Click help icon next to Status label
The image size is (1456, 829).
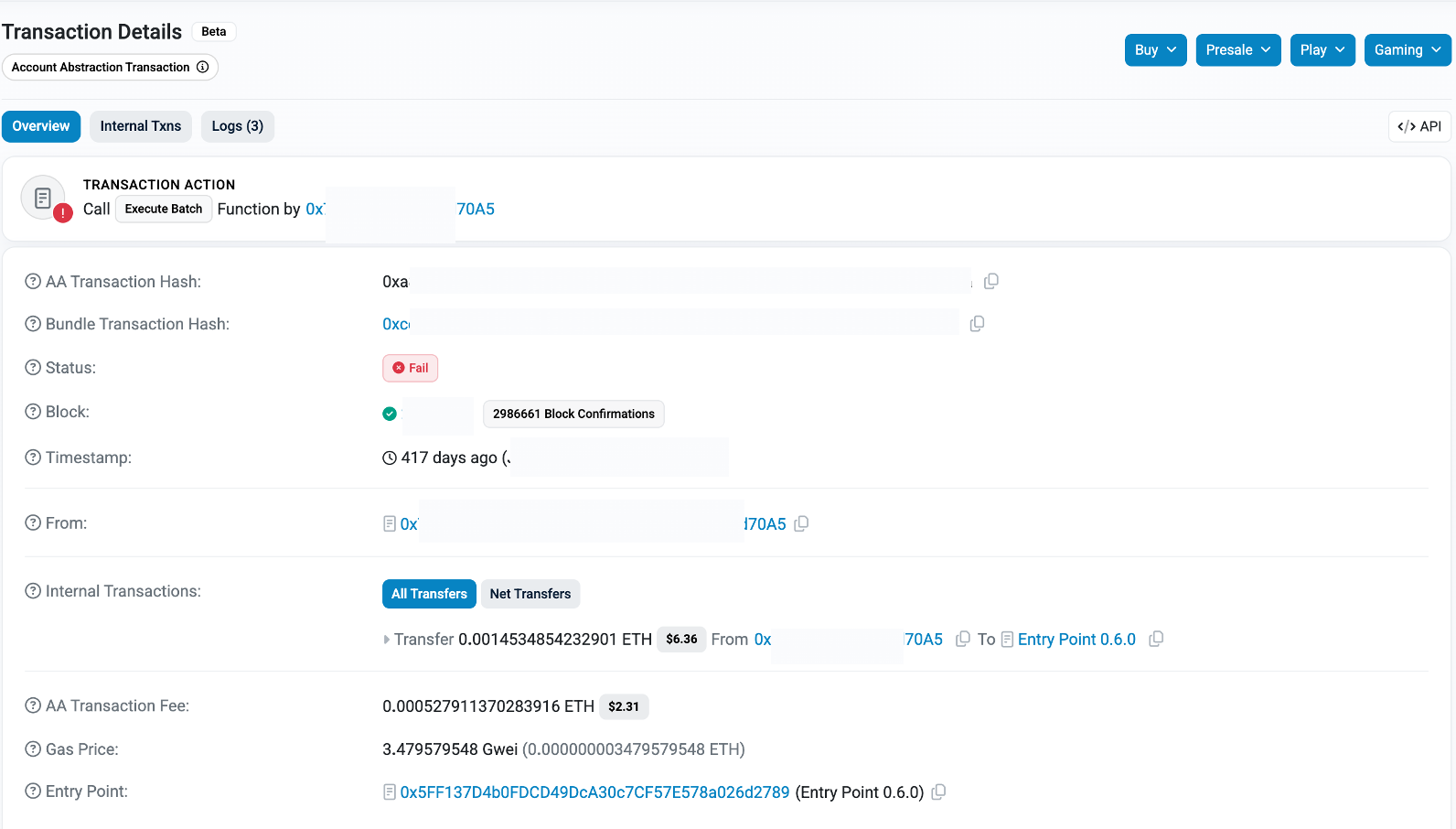pyautogui.click(x=33, y=368)
